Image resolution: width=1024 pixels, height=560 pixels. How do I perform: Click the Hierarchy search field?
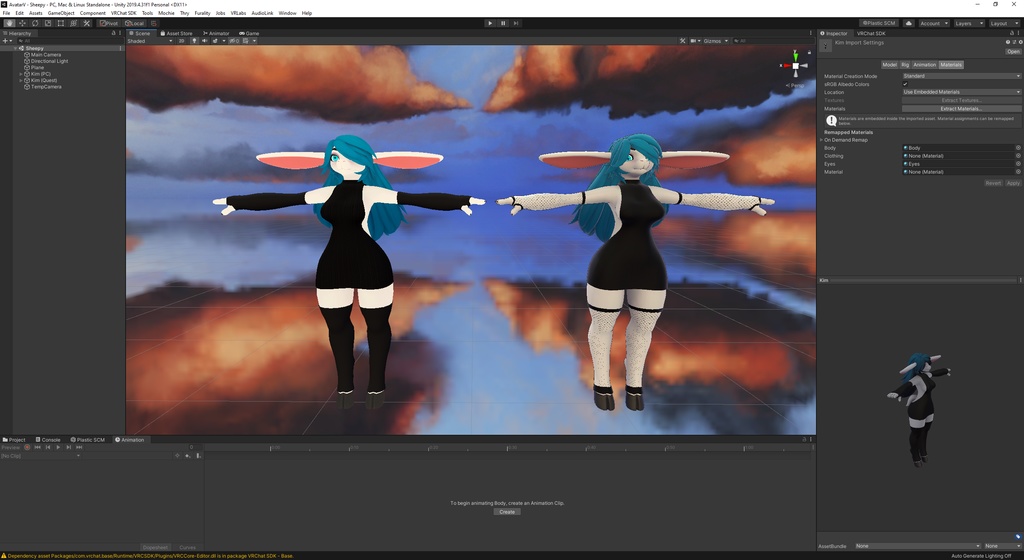pos(69,40)
